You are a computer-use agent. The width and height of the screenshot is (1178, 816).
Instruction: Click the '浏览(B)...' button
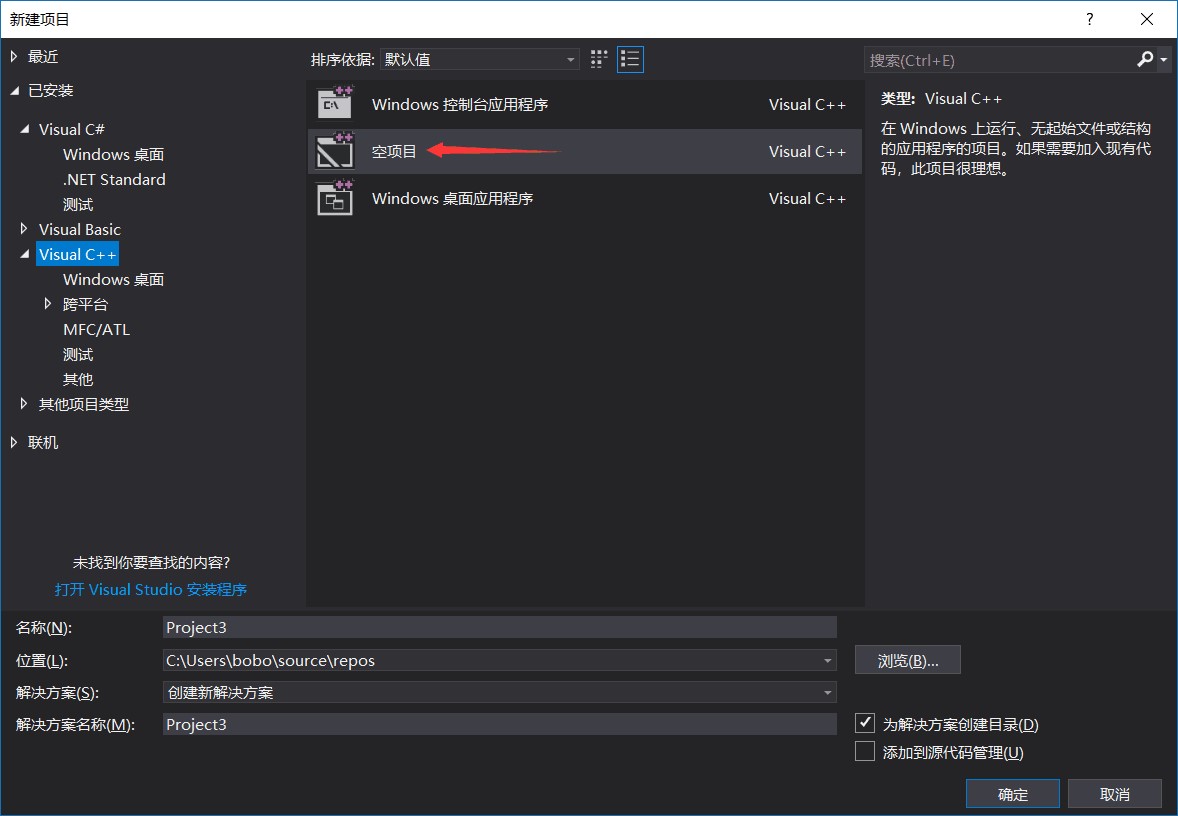[908, 660]
